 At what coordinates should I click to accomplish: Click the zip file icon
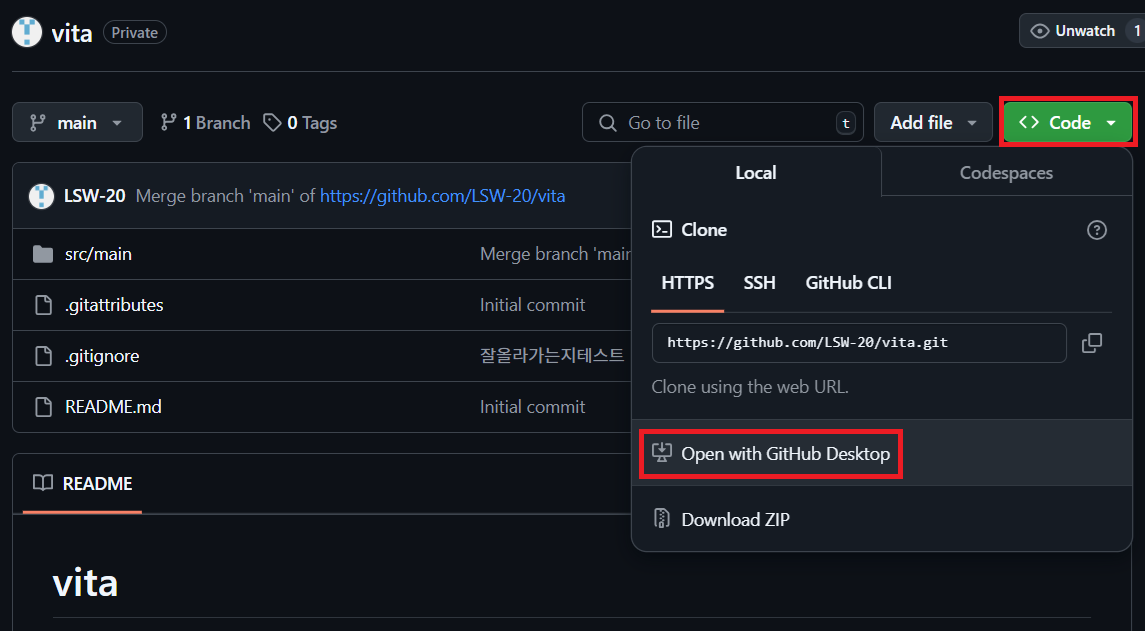[x=662, y=519]
